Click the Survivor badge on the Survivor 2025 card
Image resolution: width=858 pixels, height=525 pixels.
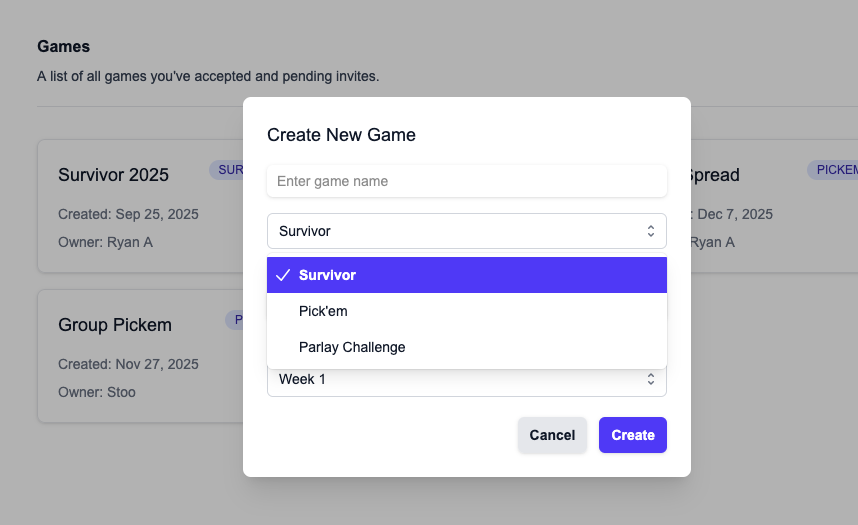click(228, 170)
